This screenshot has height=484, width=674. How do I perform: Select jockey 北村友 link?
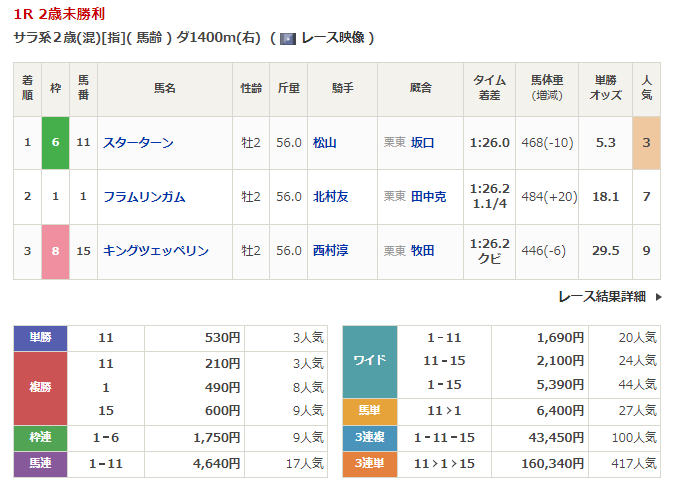(330, 197)
